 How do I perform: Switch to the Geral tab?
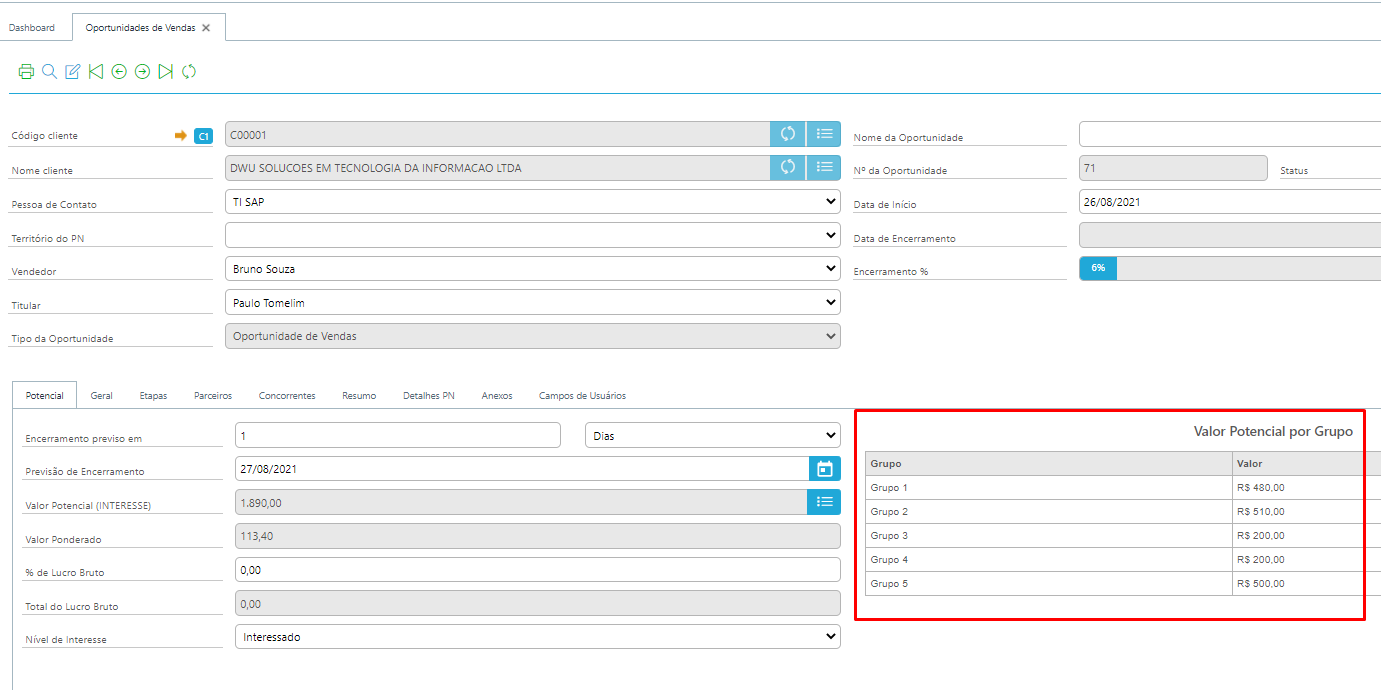(101, 396)
